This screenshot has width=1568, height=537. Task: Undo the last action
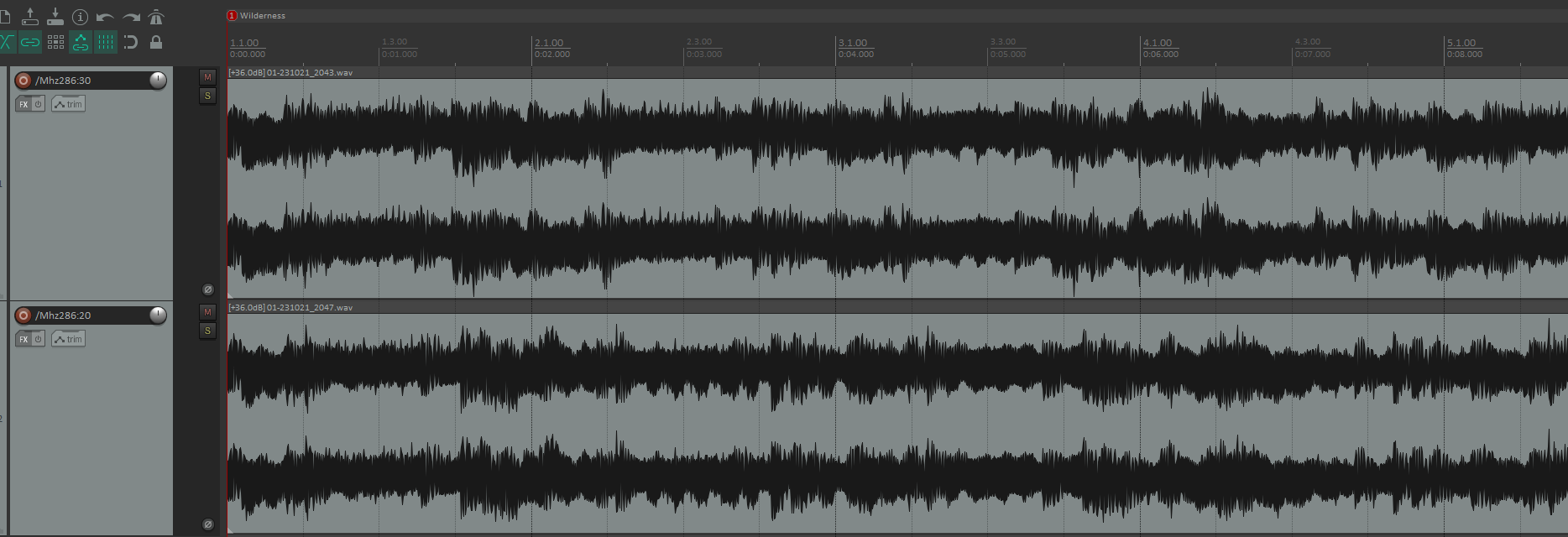(105, 17)
